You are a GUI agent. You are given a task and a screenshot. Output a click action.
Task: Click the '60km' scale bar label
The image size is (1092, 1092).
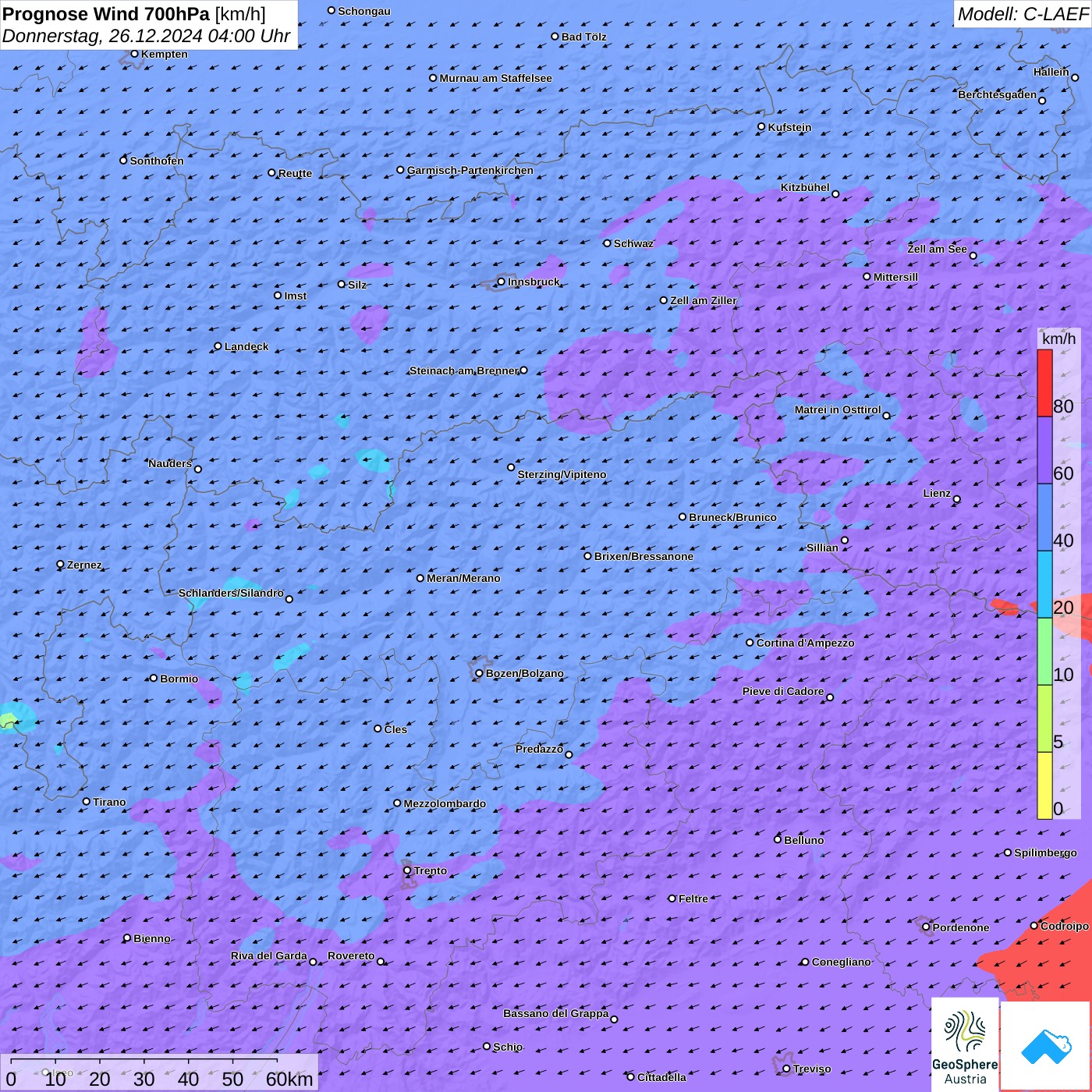[289, 1079]
